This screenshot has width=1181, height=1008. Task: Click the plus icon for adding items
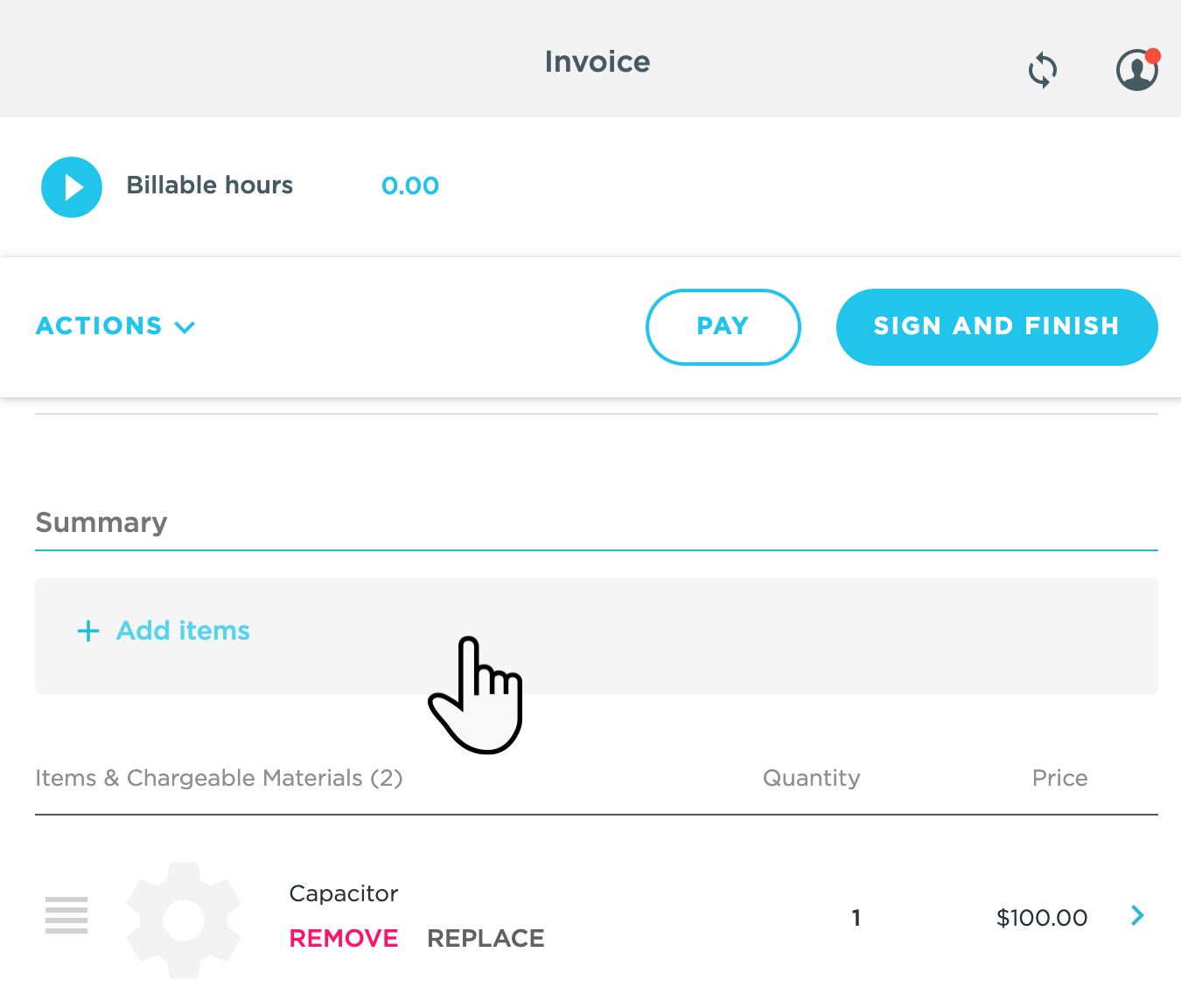pyautogui.click(x=88, y=631)
